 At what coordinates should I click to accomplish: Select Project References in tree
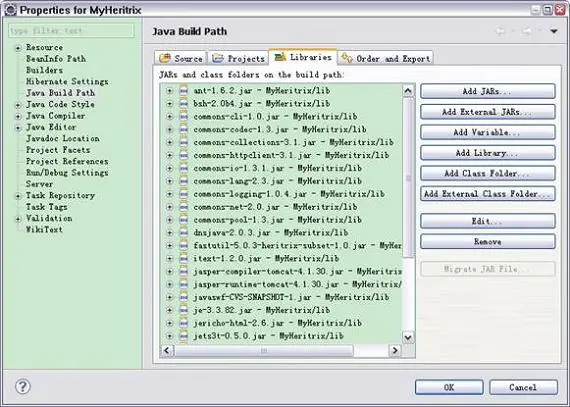pyautogui.click(x=67, y=162)
